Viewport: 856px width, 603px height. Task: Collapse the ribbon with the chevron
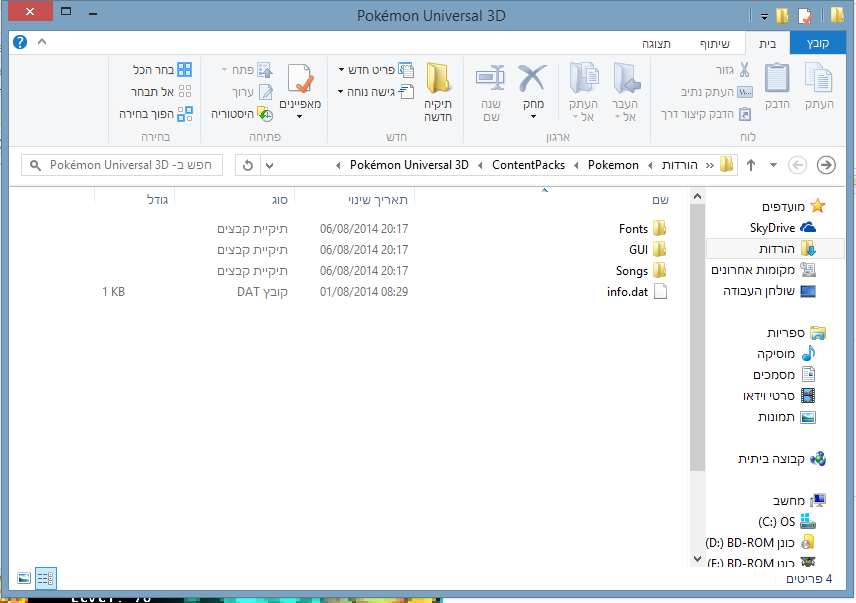pyautogui.click(x=42, y=42)
